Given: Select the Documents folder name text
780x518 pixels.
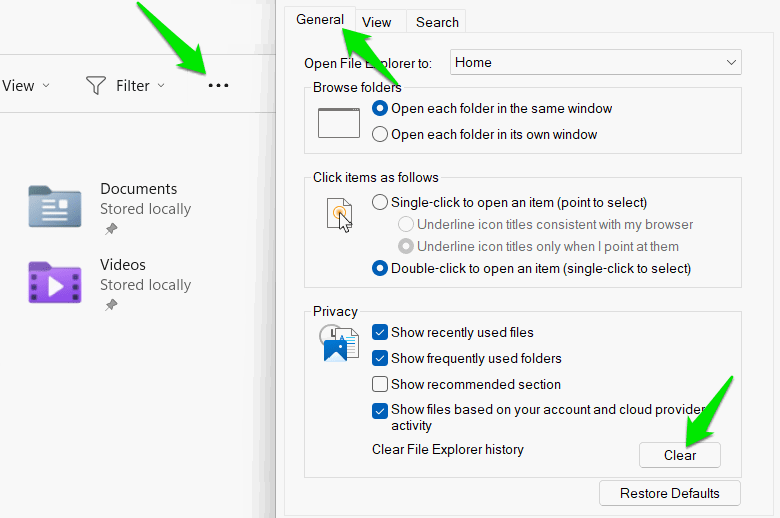Looking at the screenshot, I should (x=139, y=189).
